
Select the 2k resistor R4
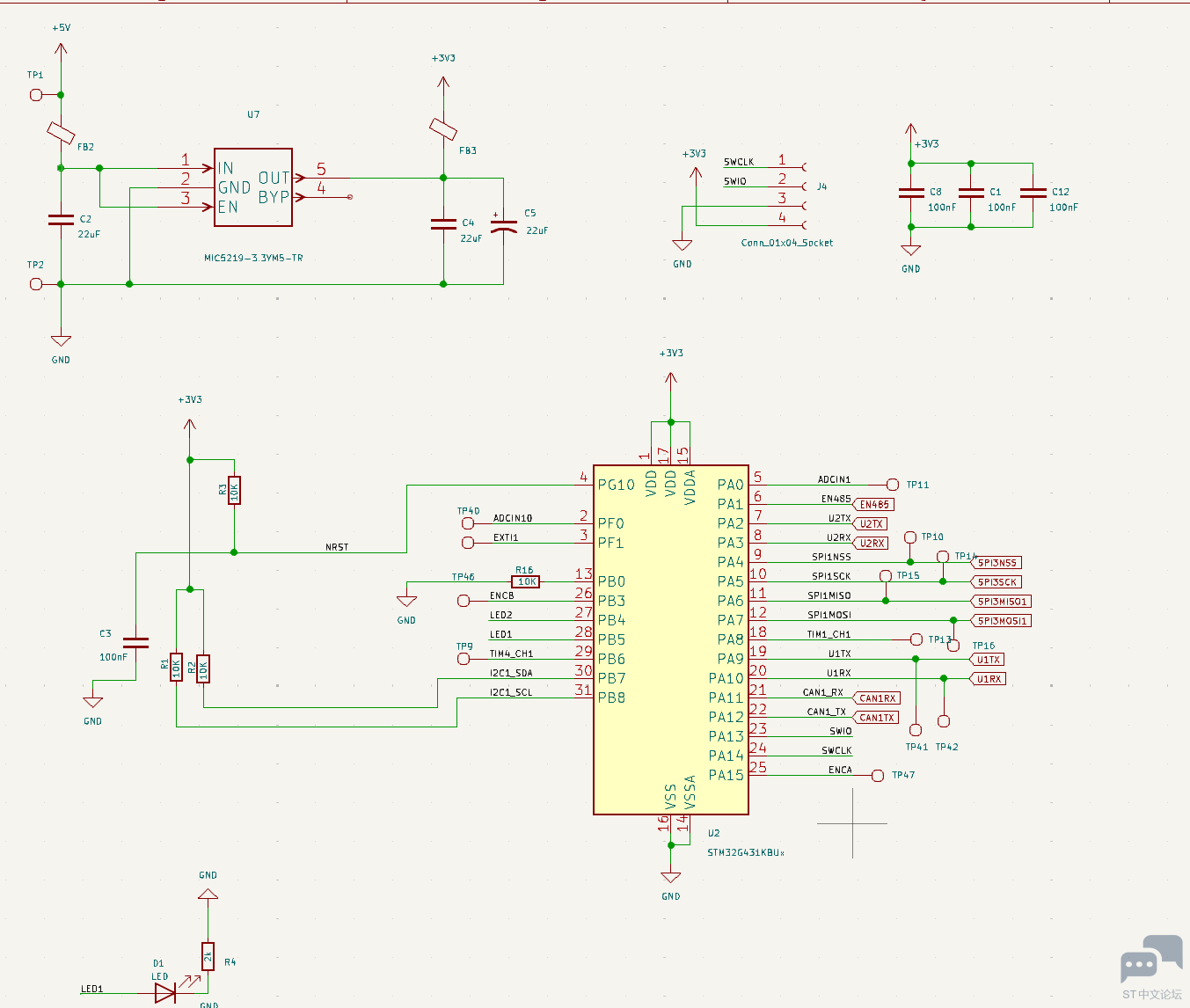coord(208,956)
